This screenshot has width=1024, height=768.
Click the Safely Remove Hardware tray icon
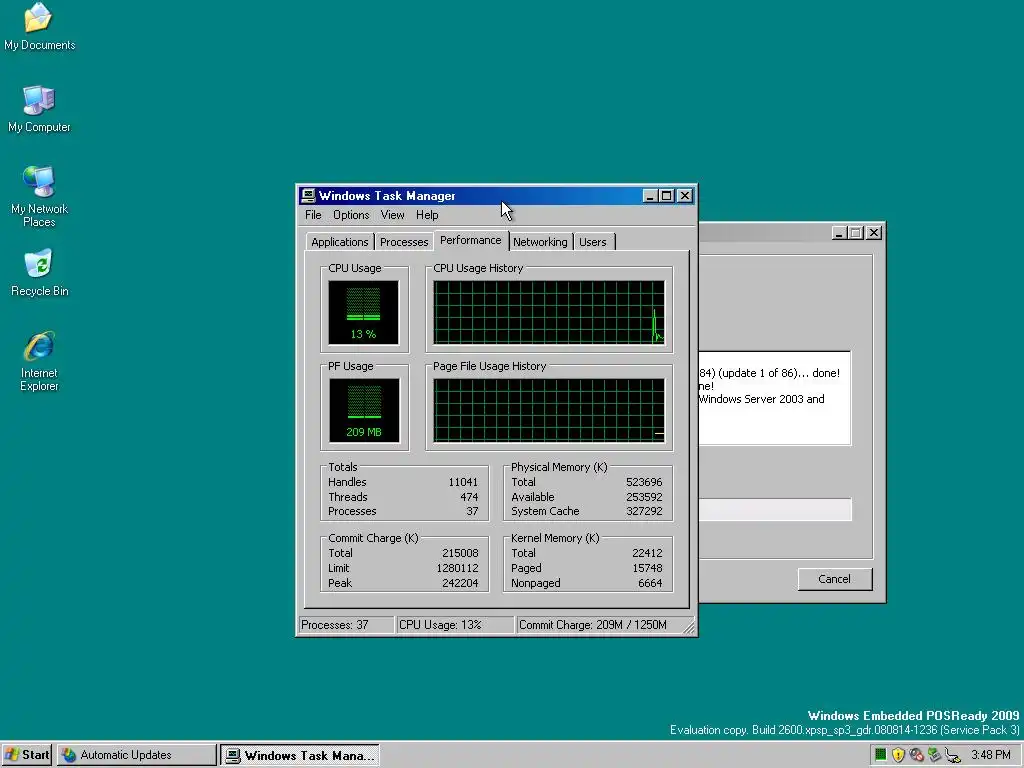(x=935, y=755)
